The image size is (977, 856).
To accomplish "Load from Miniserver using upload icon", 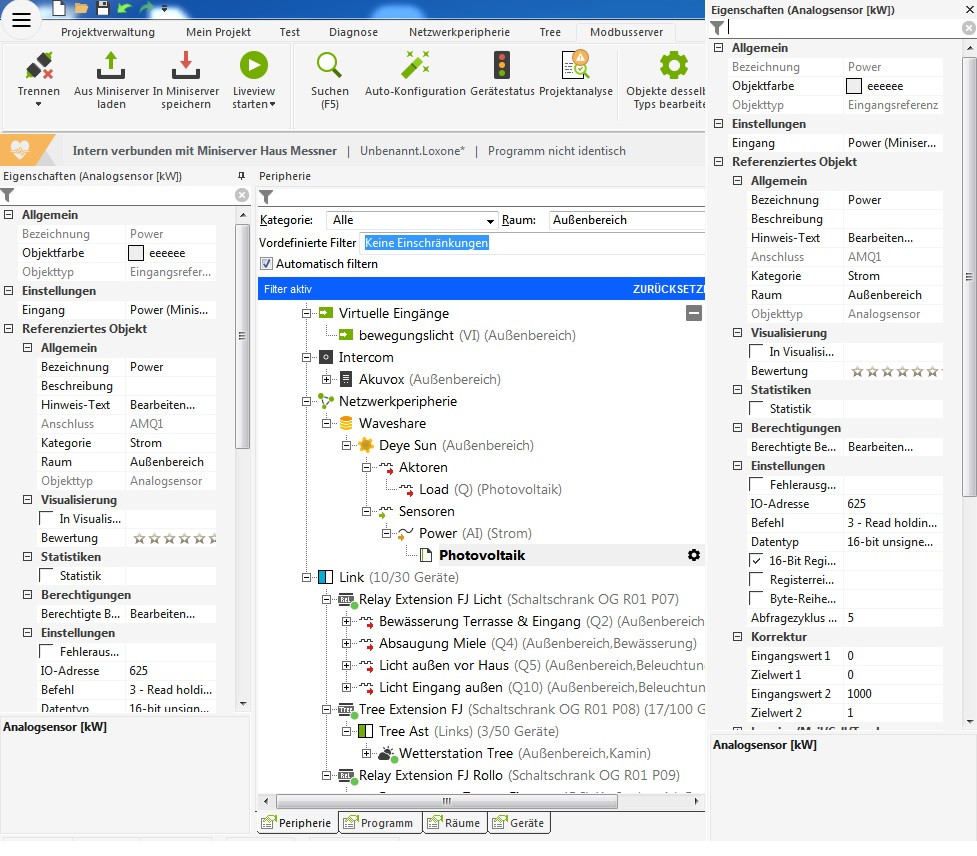I will click(x=111, y=67).
